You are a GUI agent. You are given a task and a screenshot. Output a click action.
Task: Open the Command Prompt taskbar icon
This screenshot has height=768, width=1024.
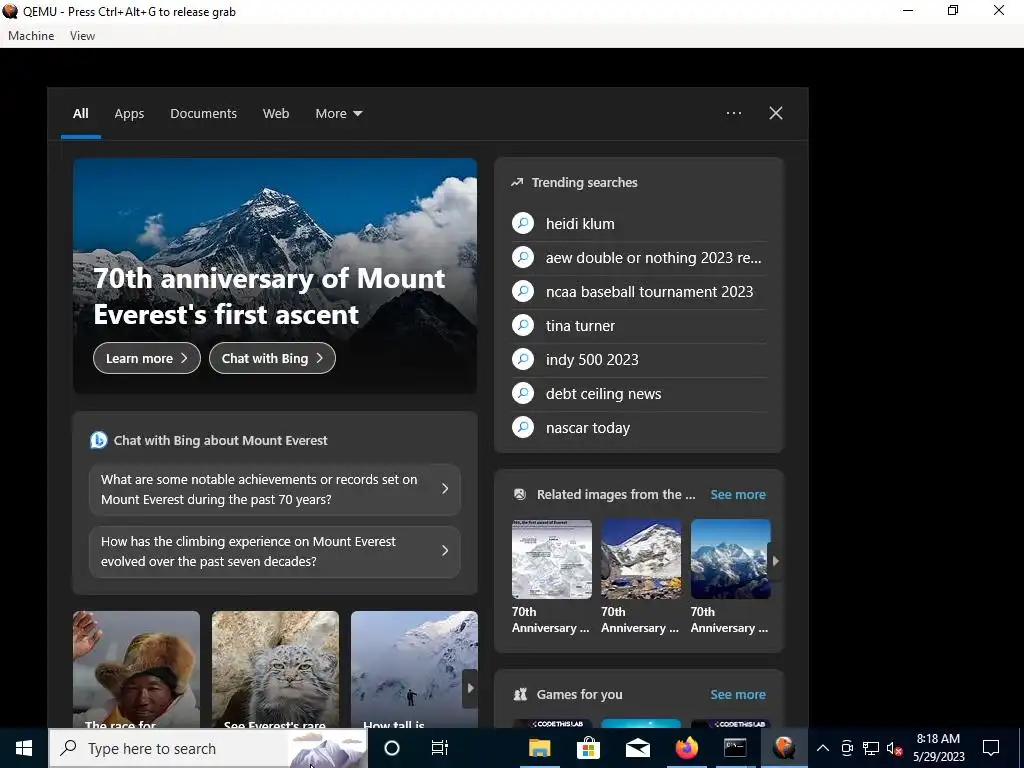click(735, 748)
